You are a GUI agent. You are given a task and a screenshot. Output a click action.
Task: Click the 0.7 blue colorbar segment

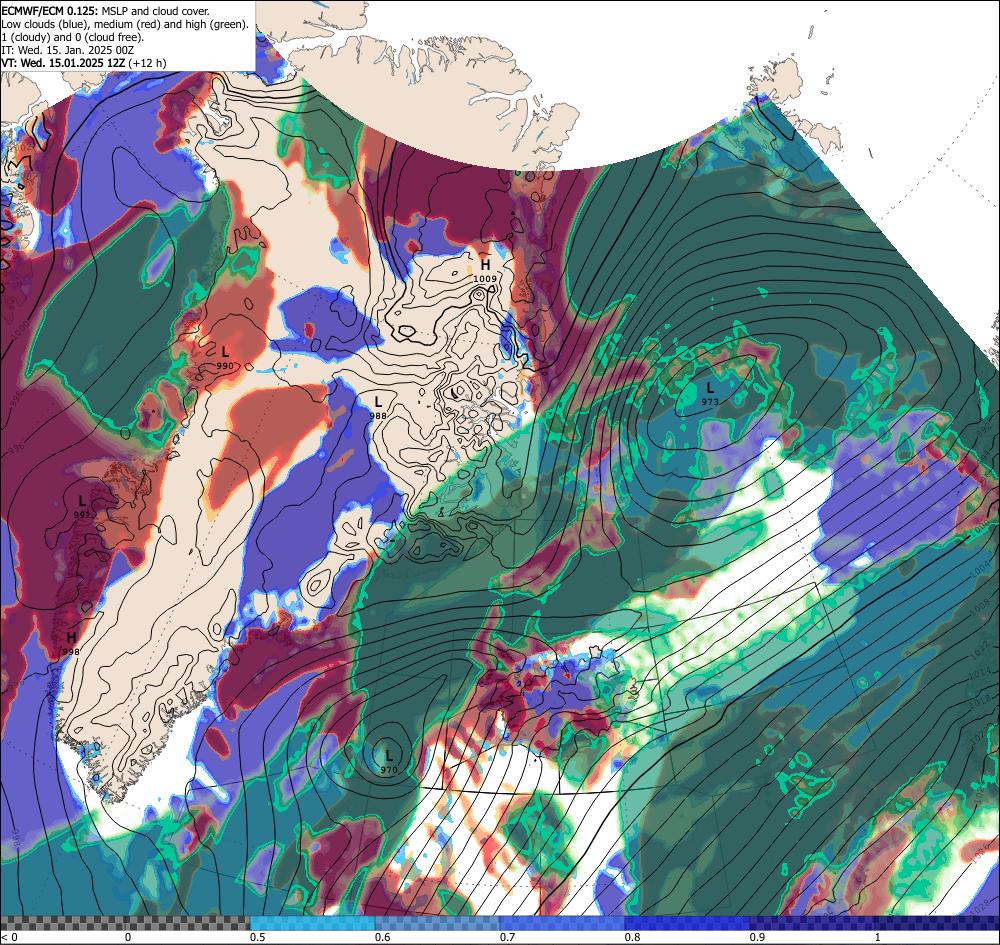(562, 923)
